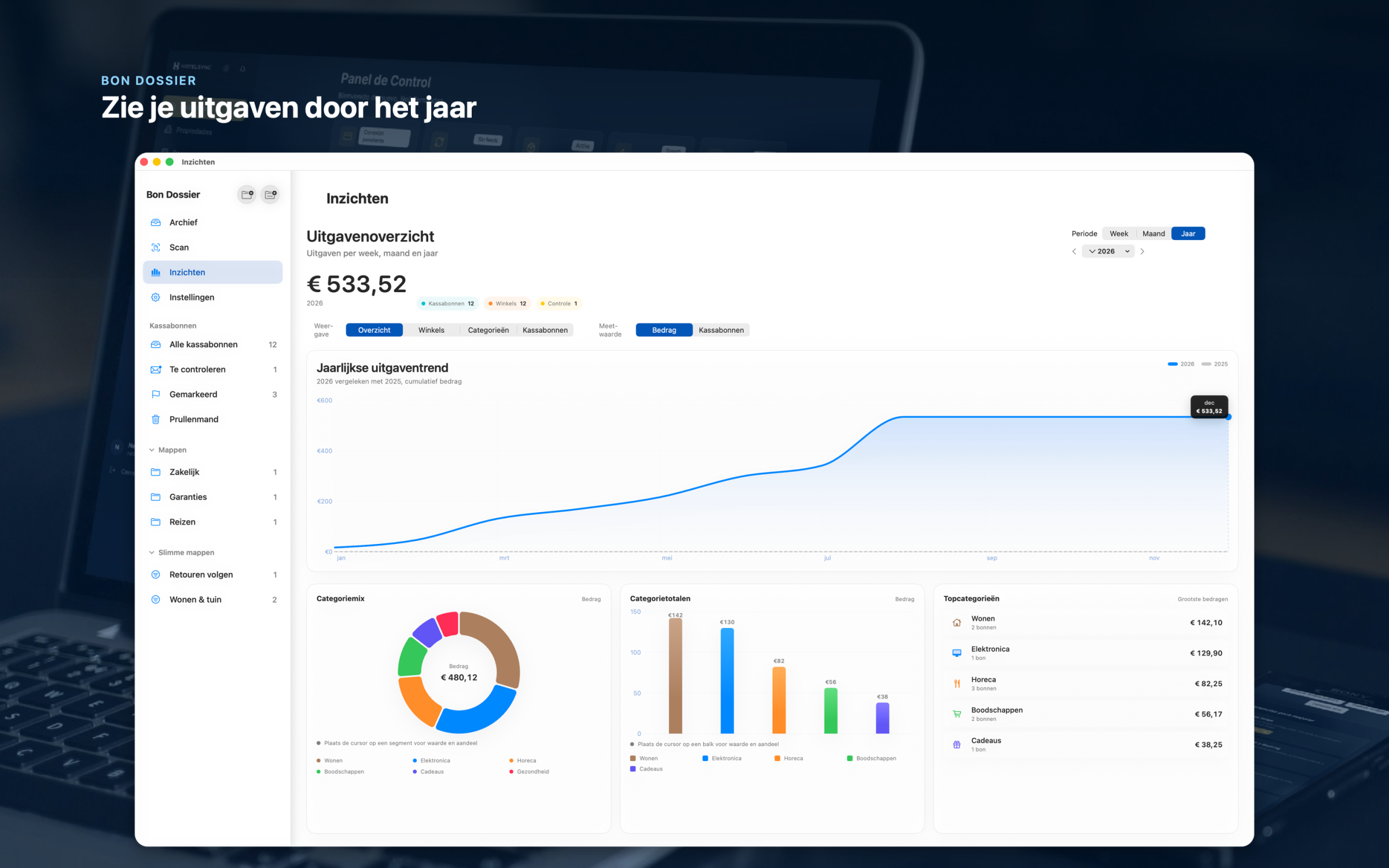Screen dimensions: 1389x868
Task: Click the Uitgavenoverzicht heading
Action: [370, 237]
